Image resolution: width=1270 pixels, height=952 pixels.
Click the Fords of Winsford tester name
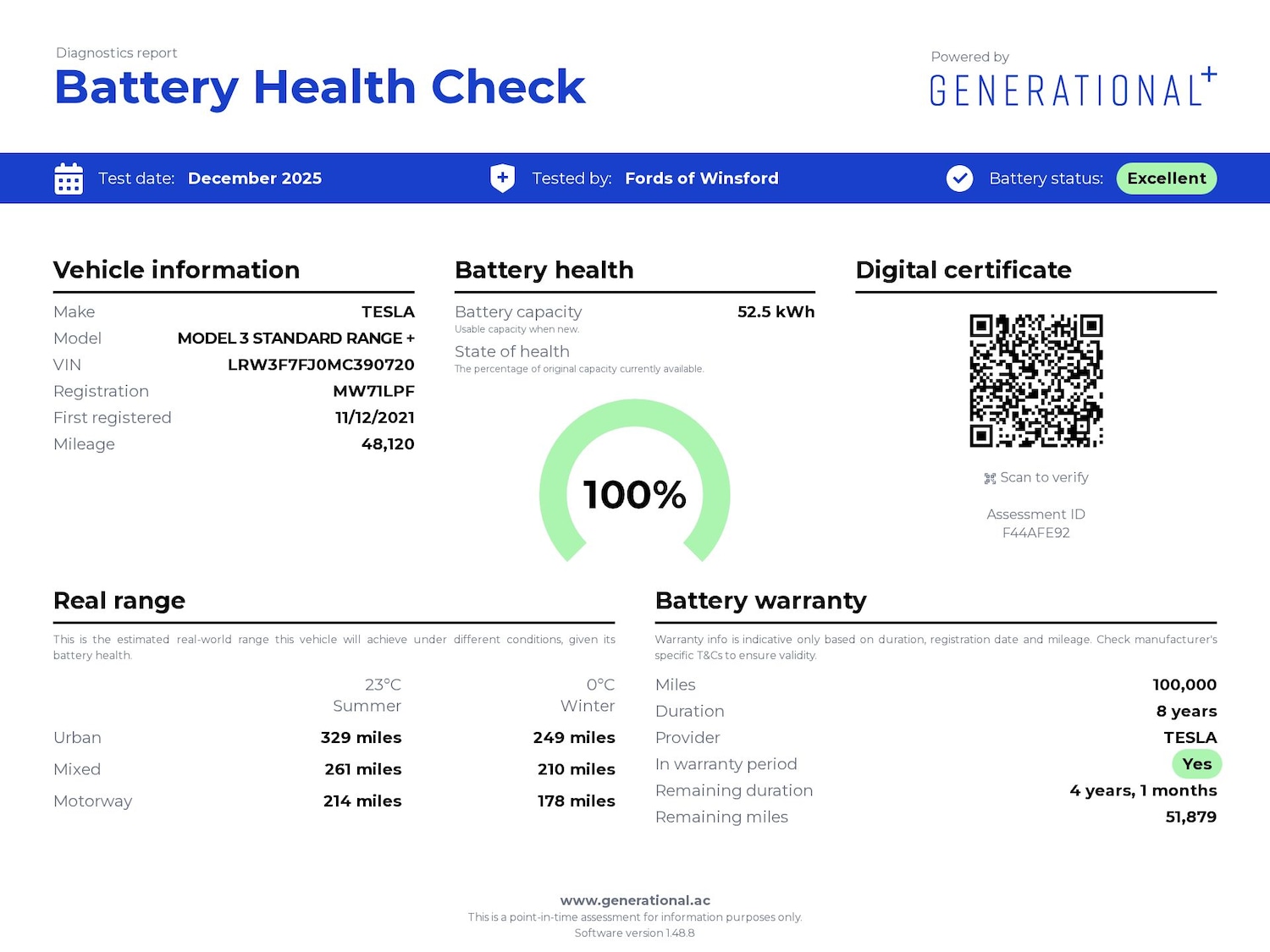tap(701, 179)
